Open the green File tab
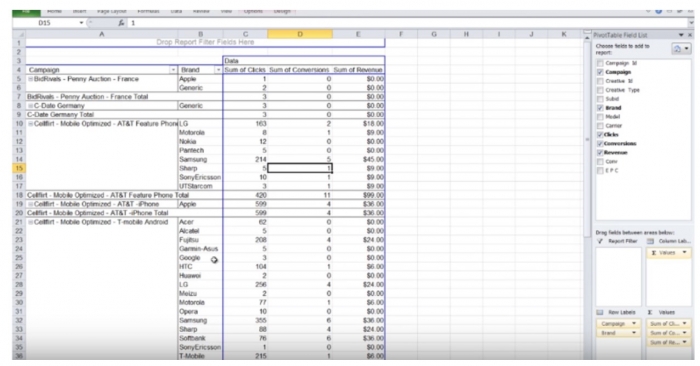The height and width of the screenshot is (366, 700). (x=26, y=12)
